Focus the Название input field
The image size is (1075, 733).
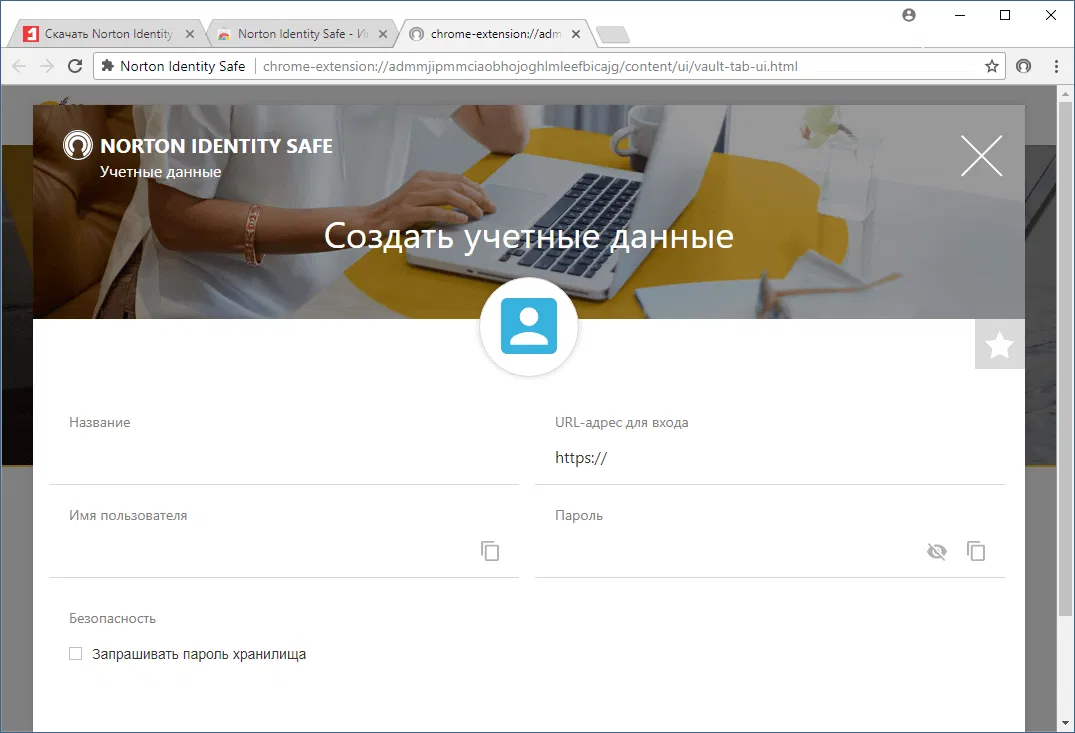[284, 458]
